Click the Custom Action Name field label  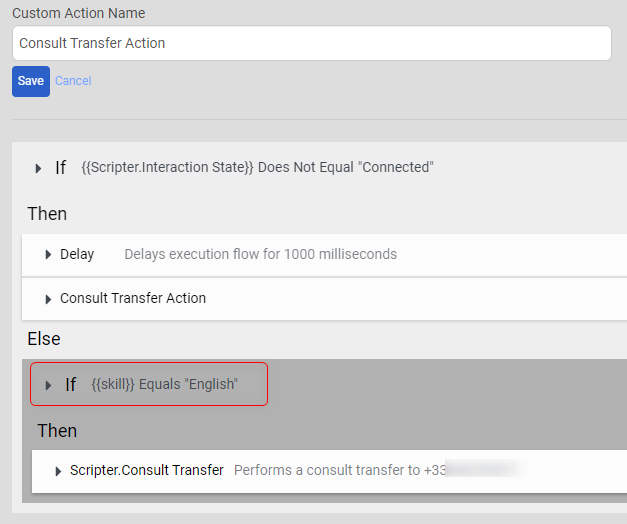click(78, 13)
